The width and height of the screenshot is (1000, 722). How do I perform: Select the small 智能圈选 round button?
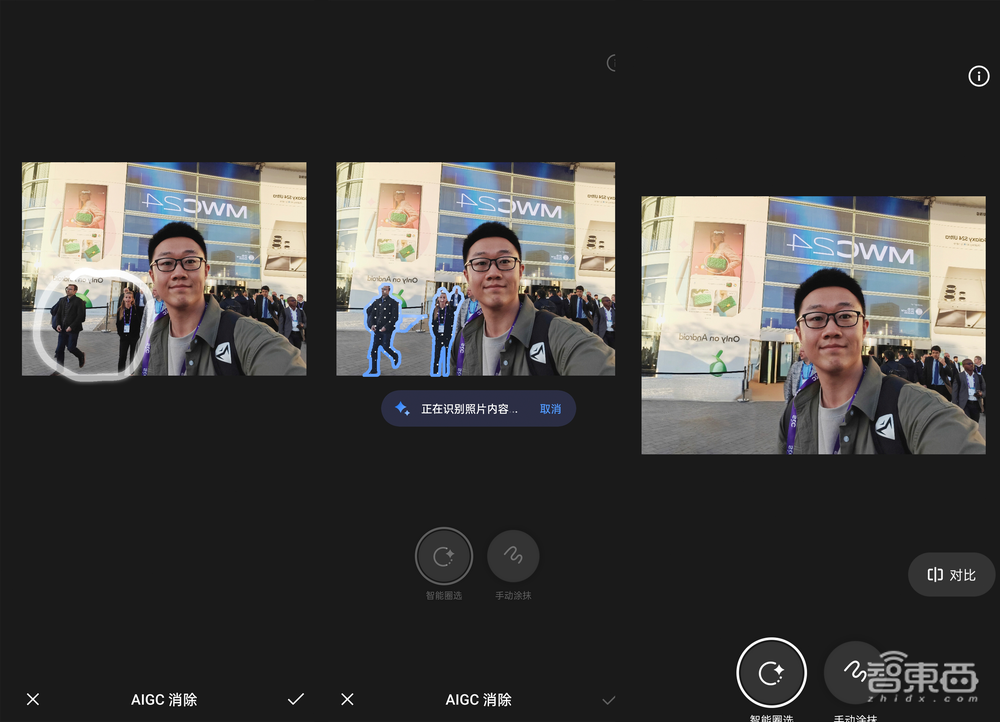pos(443,556)
